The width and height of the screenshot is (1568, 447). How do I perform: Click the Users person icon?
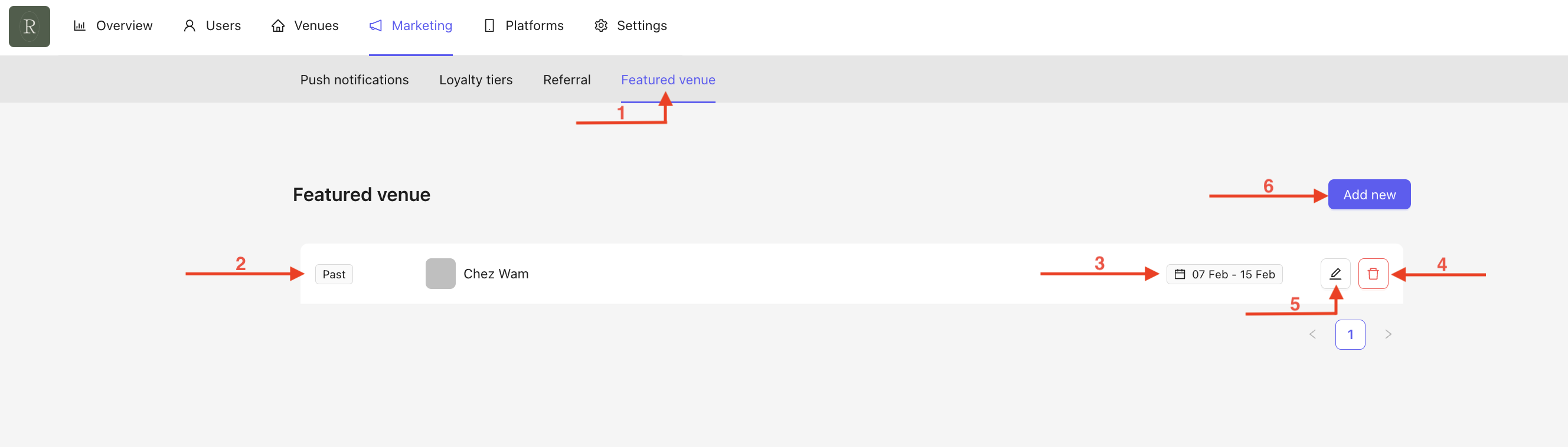190,25
